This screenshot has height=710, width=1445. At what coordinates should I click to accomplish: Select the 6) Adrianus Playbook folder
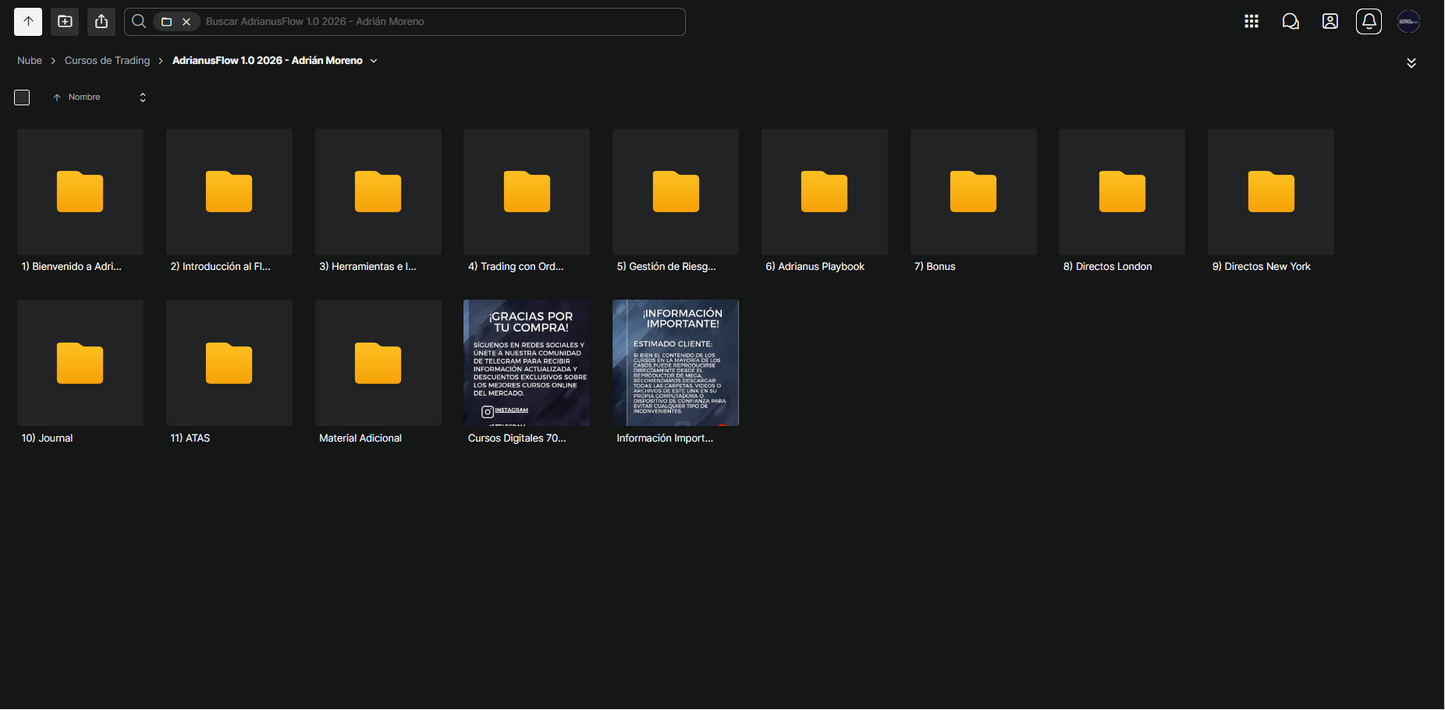pos(825,200)
